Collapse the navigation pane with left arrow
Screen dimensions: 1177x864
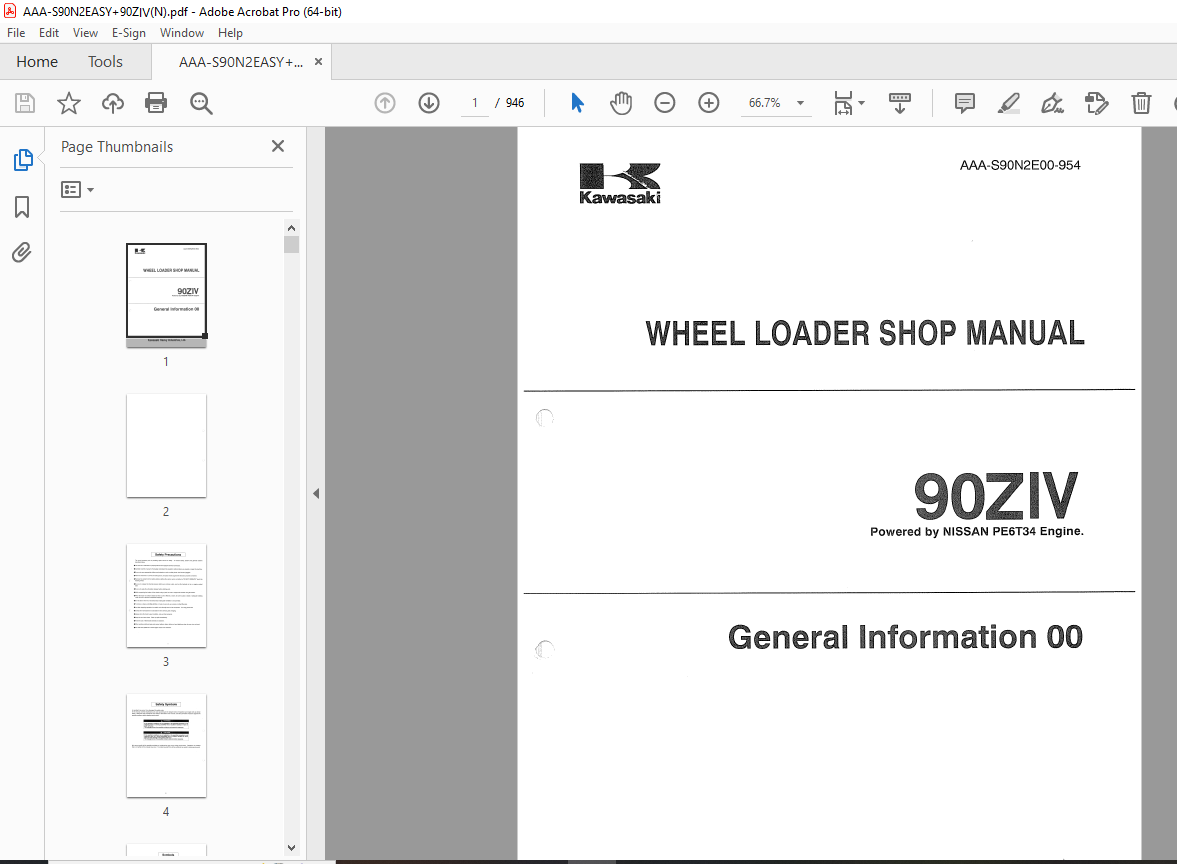(316, 493)
